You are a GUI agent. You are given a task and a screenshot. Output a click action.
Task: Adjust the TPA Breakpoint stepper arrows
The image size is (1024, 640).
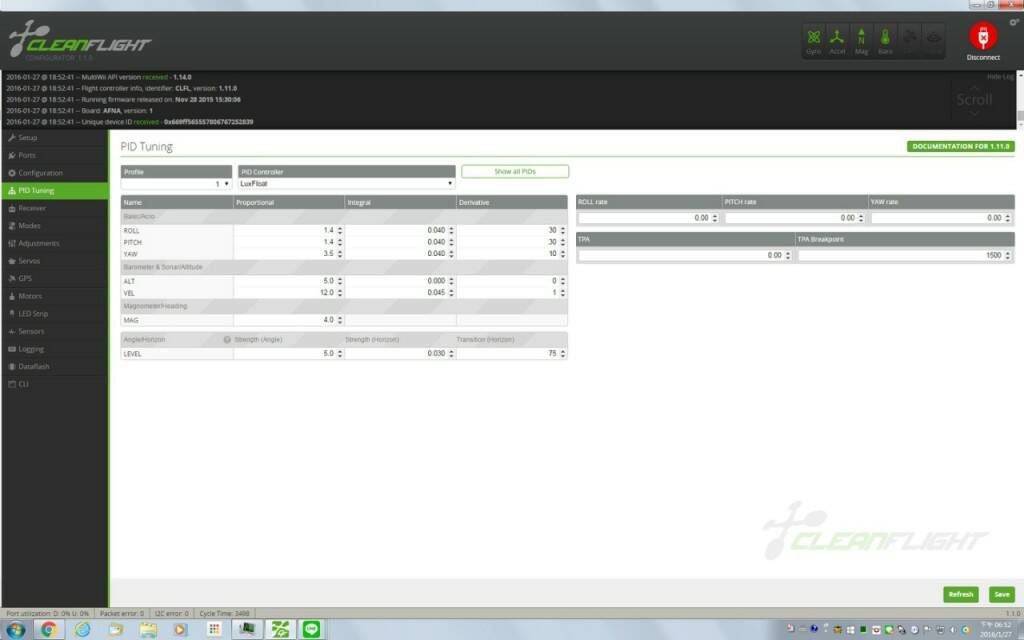[1008, 255]
